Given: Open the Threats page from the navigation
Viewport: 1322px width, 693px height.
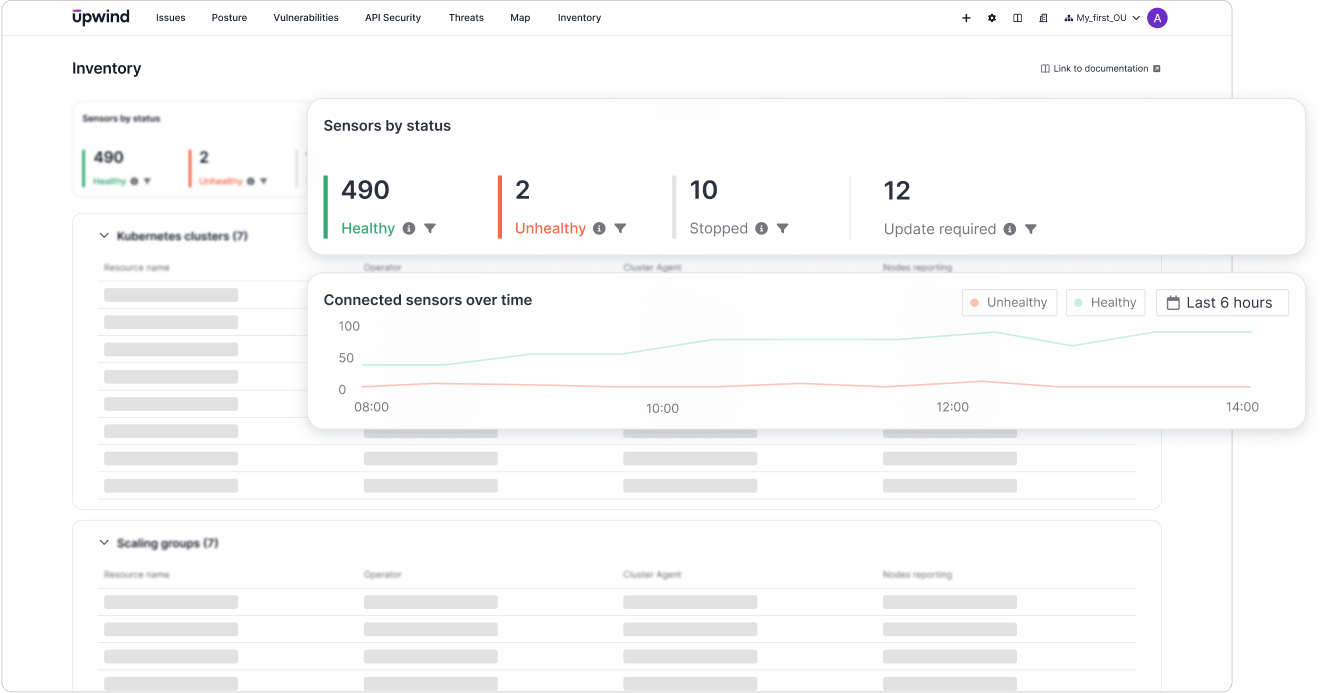Looking at the screenshot, I should [x=466, y=17].
